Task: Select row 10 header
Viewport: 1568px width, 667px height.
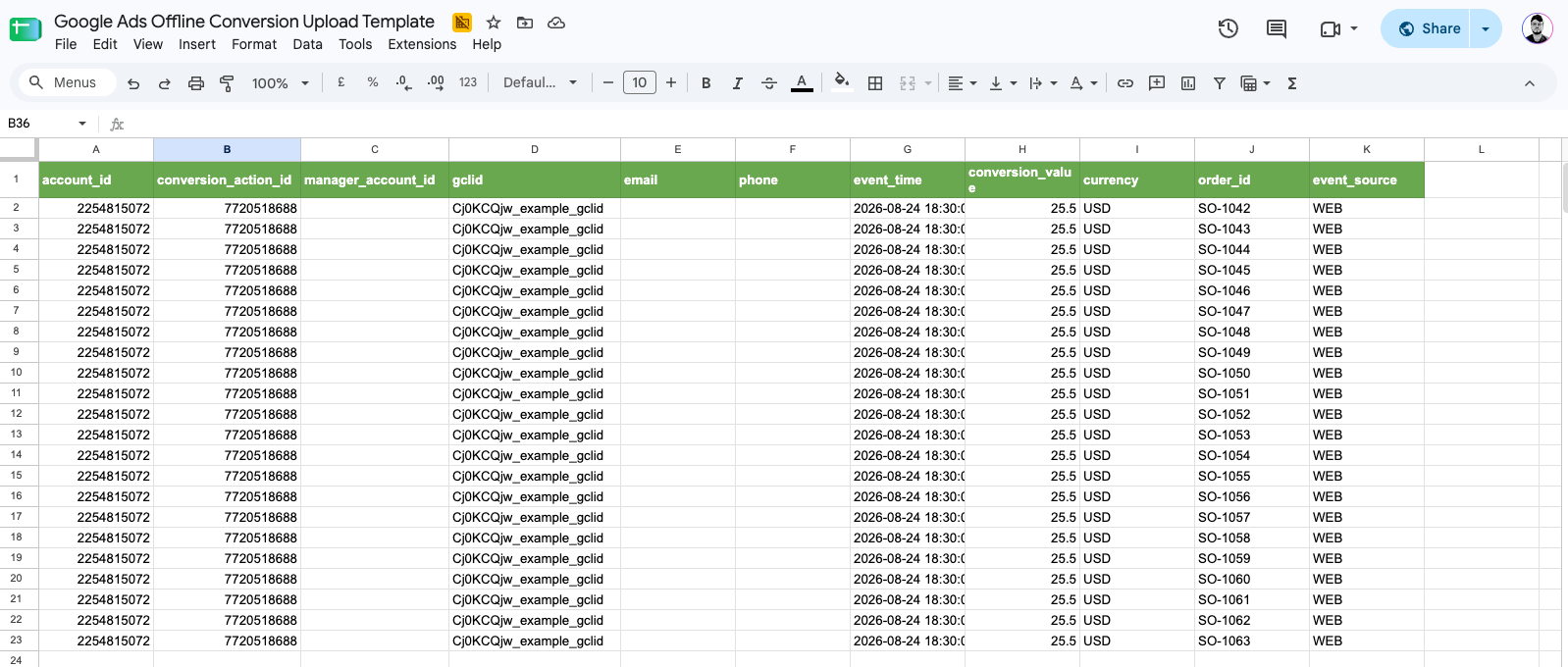Action: tap(17, 373)
